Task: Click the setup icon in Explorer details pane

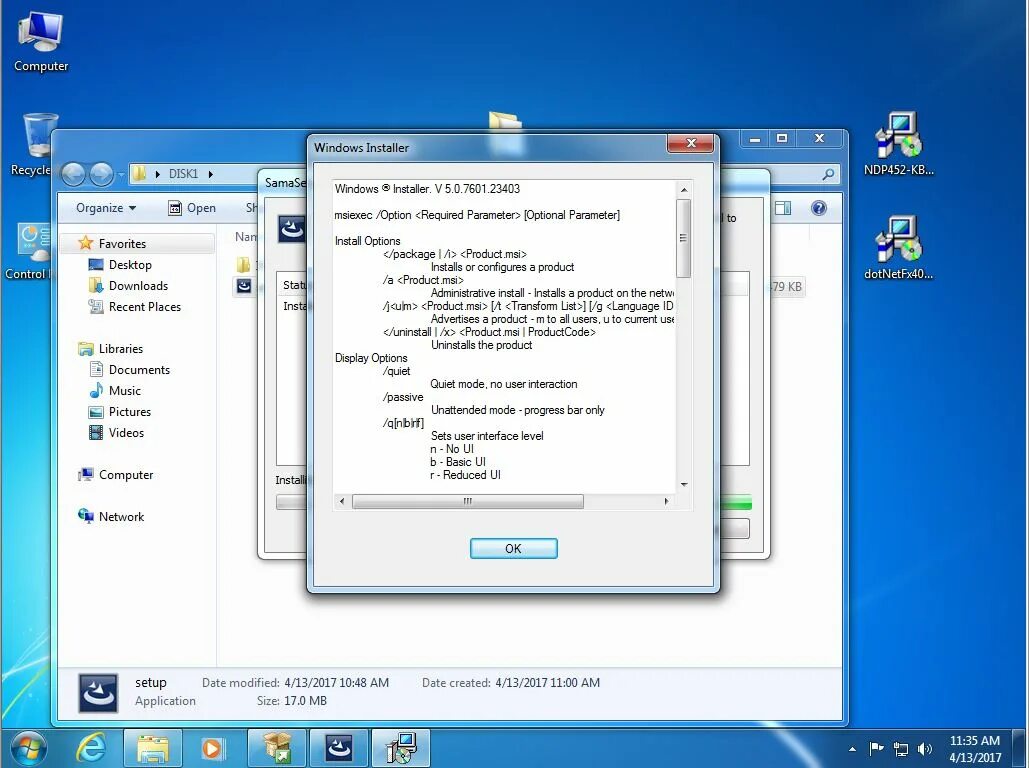Action: tap(98, 693)
